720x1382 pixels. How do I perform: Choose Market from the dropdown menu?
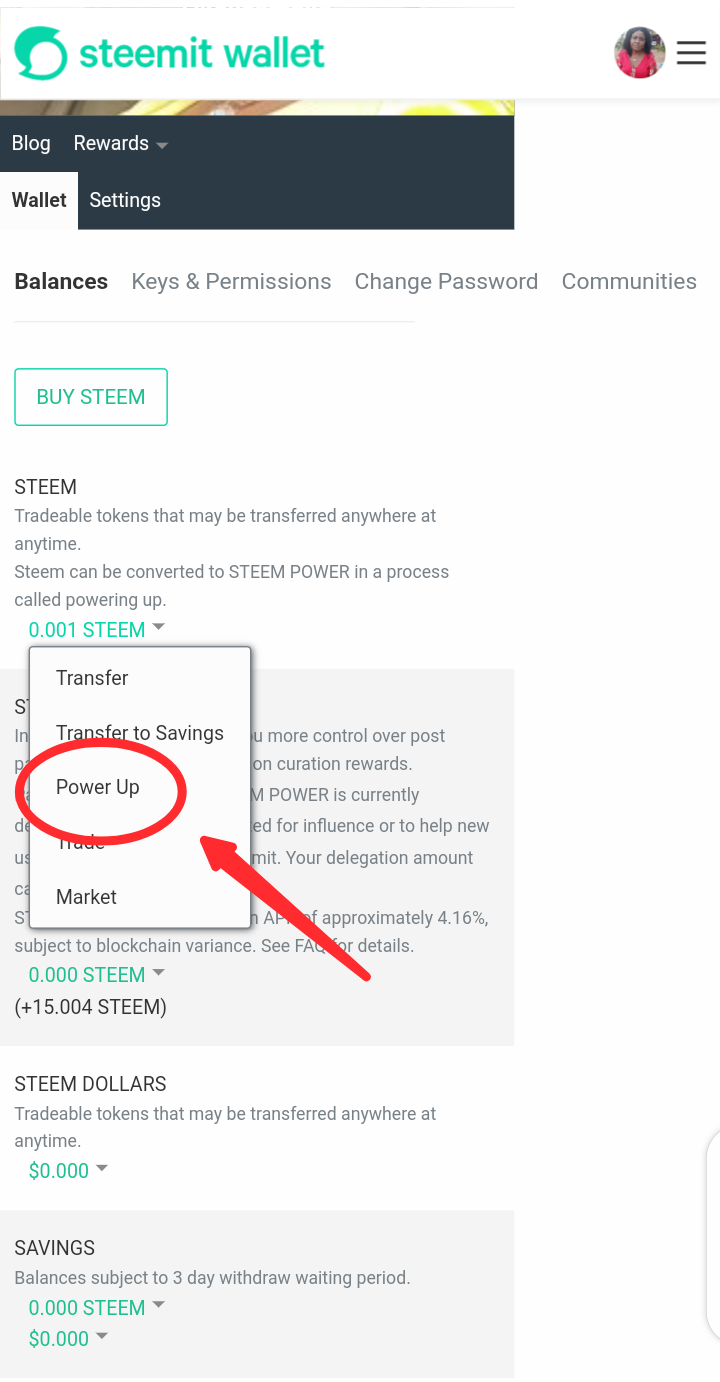86,897
